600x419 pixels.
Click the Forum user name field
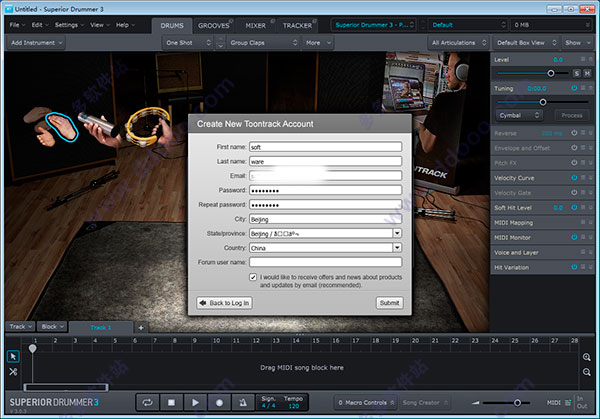click(x=325, y=262)
